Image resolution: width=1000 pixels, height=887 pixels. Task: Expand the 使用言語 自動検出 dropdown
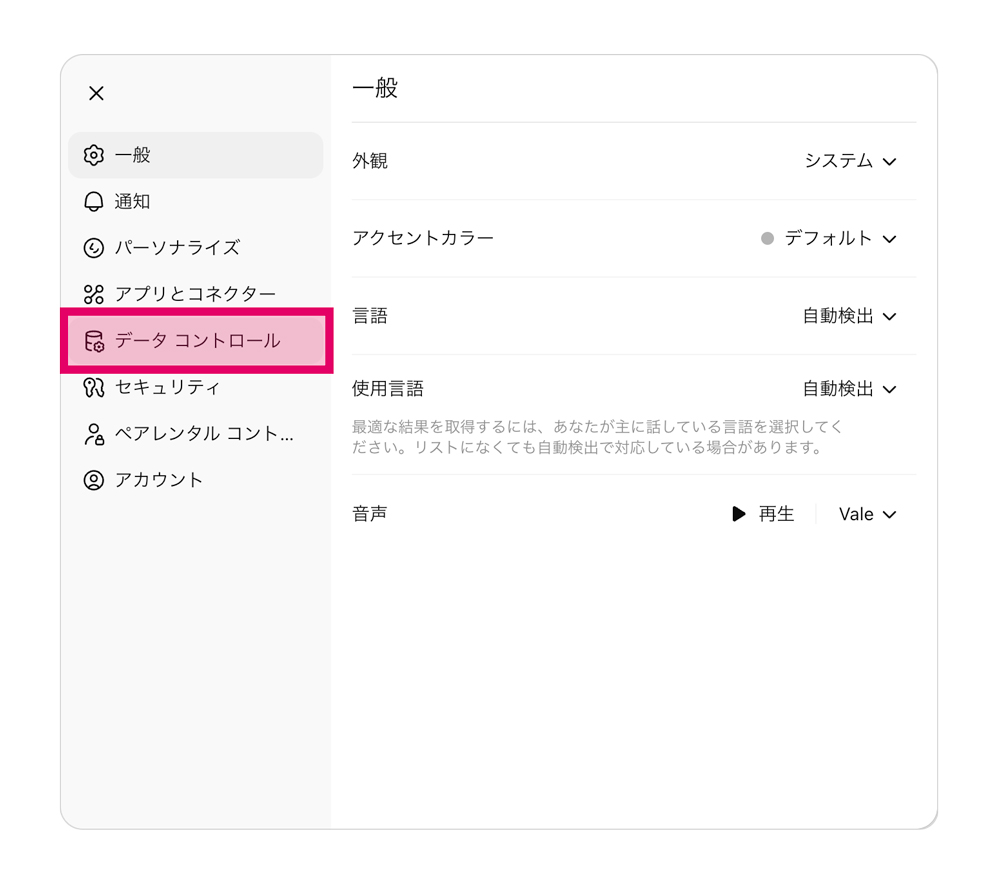click(849, 389)
